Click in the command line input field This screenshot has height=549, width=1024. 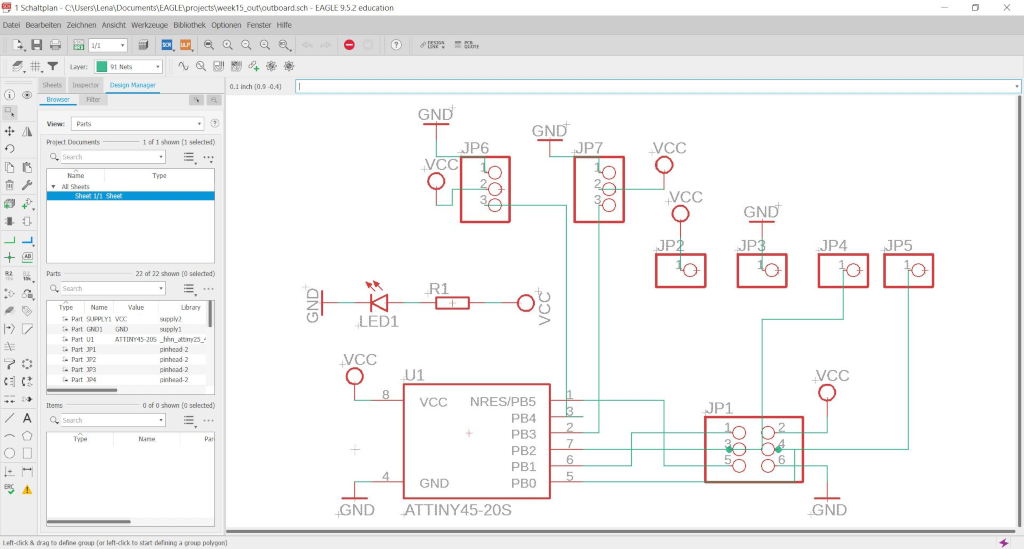pos(657,86)
